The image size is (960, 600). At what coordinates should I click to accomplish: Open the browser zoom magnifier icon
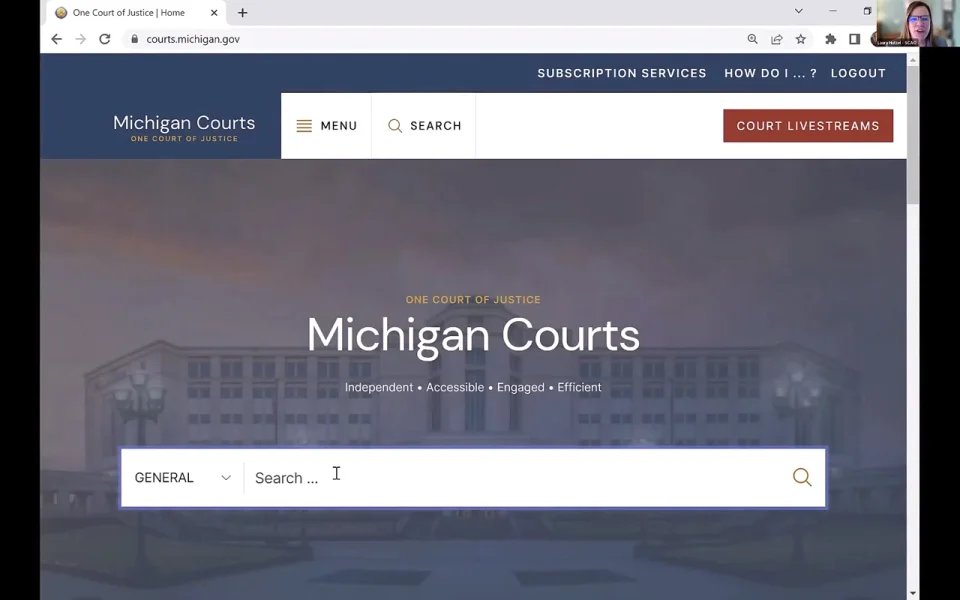tap(752, 39)
